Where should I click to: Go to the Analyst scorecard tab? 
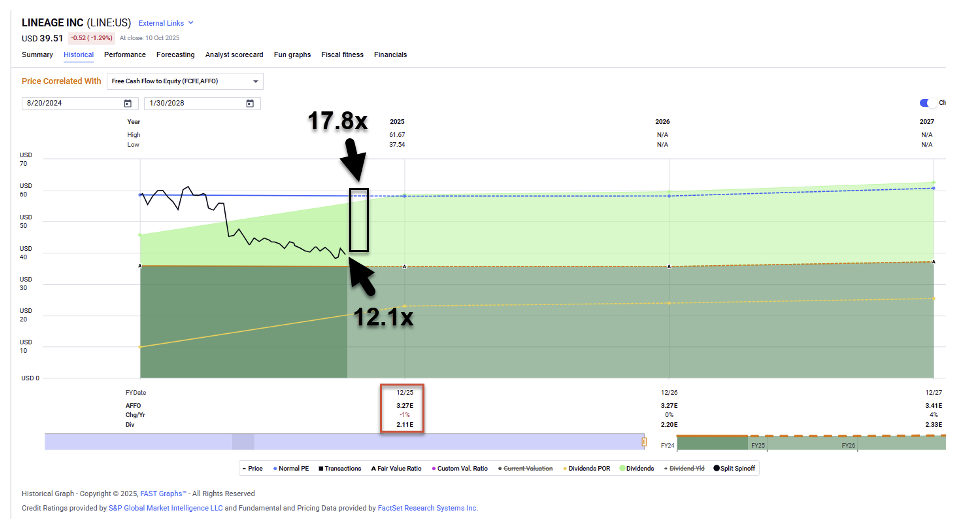point(234,55)
